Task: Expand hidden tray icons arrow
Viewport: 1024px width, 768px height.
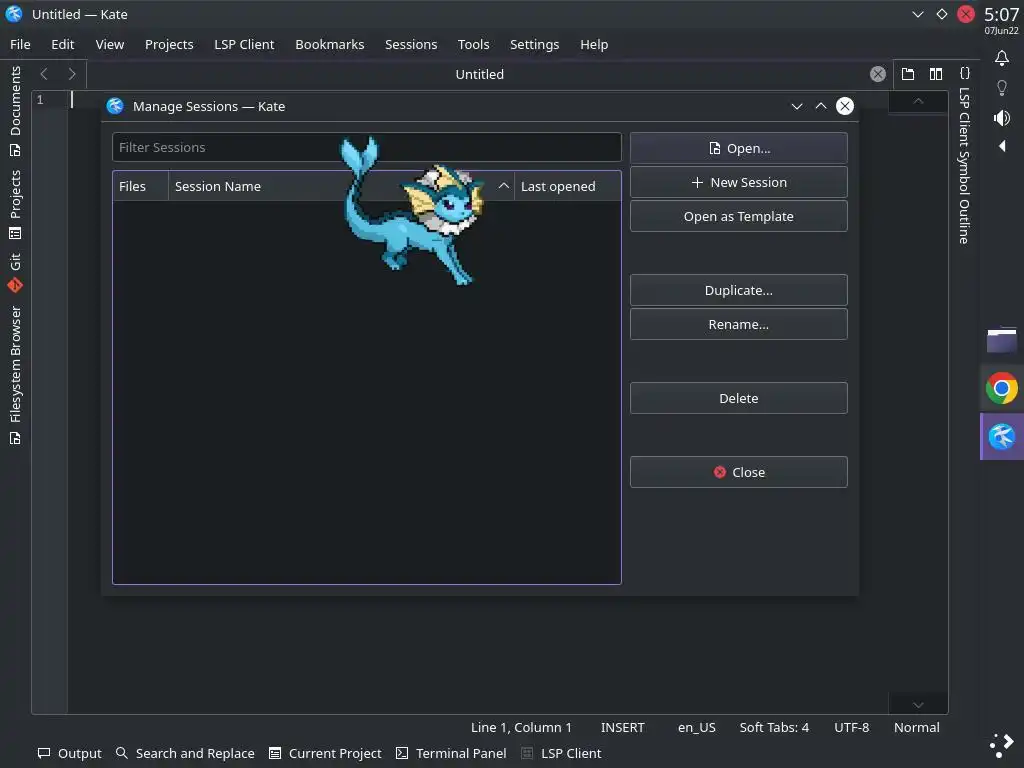Action: click(1002, 146)
